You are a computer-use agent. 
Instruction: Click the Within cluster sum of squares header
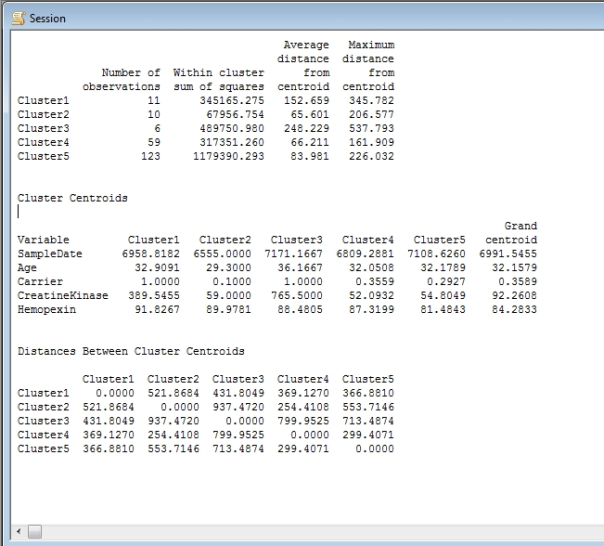(219, 79)
